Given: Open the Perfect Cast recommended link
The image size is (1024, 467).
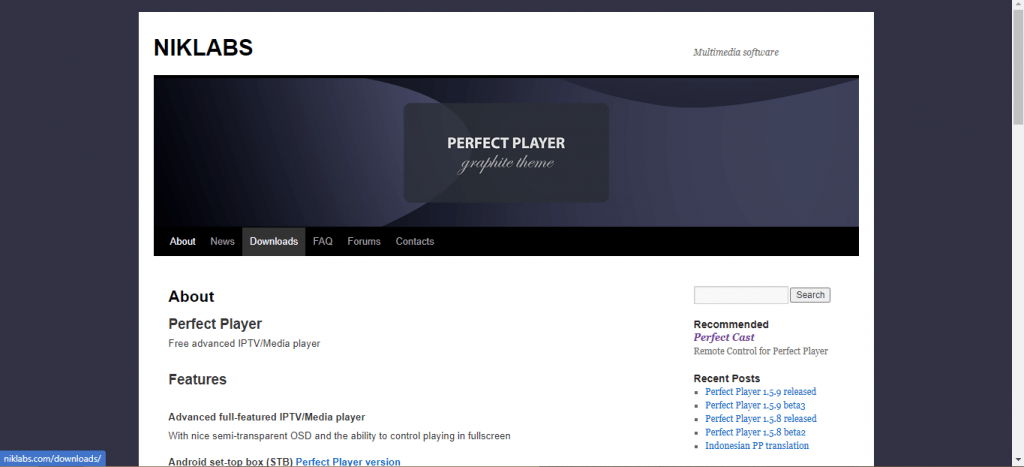Looking at the screenshot, I should pos(724,338).
